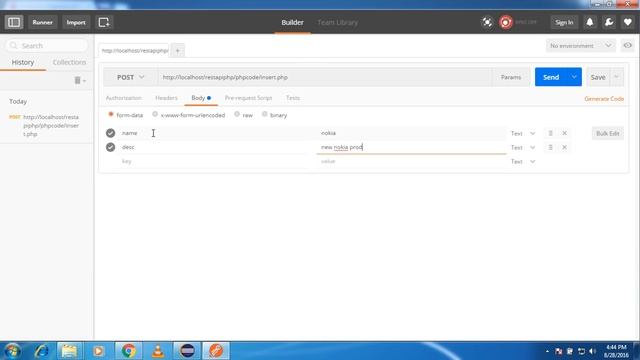Click the red sync status icon
640x360 pixels.
coord(506,22)
